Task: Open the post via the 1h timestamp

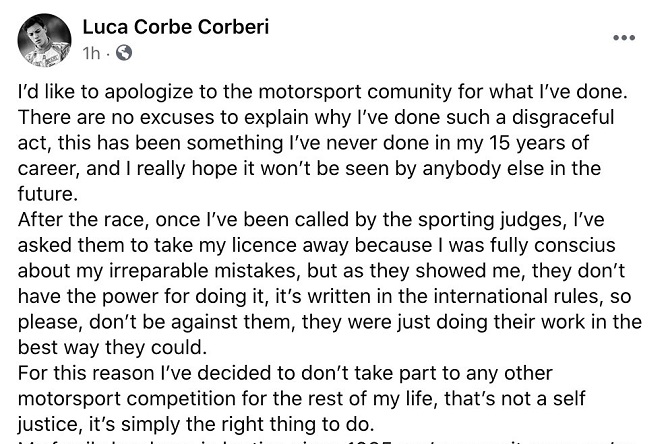Action: tap(91, 53)
